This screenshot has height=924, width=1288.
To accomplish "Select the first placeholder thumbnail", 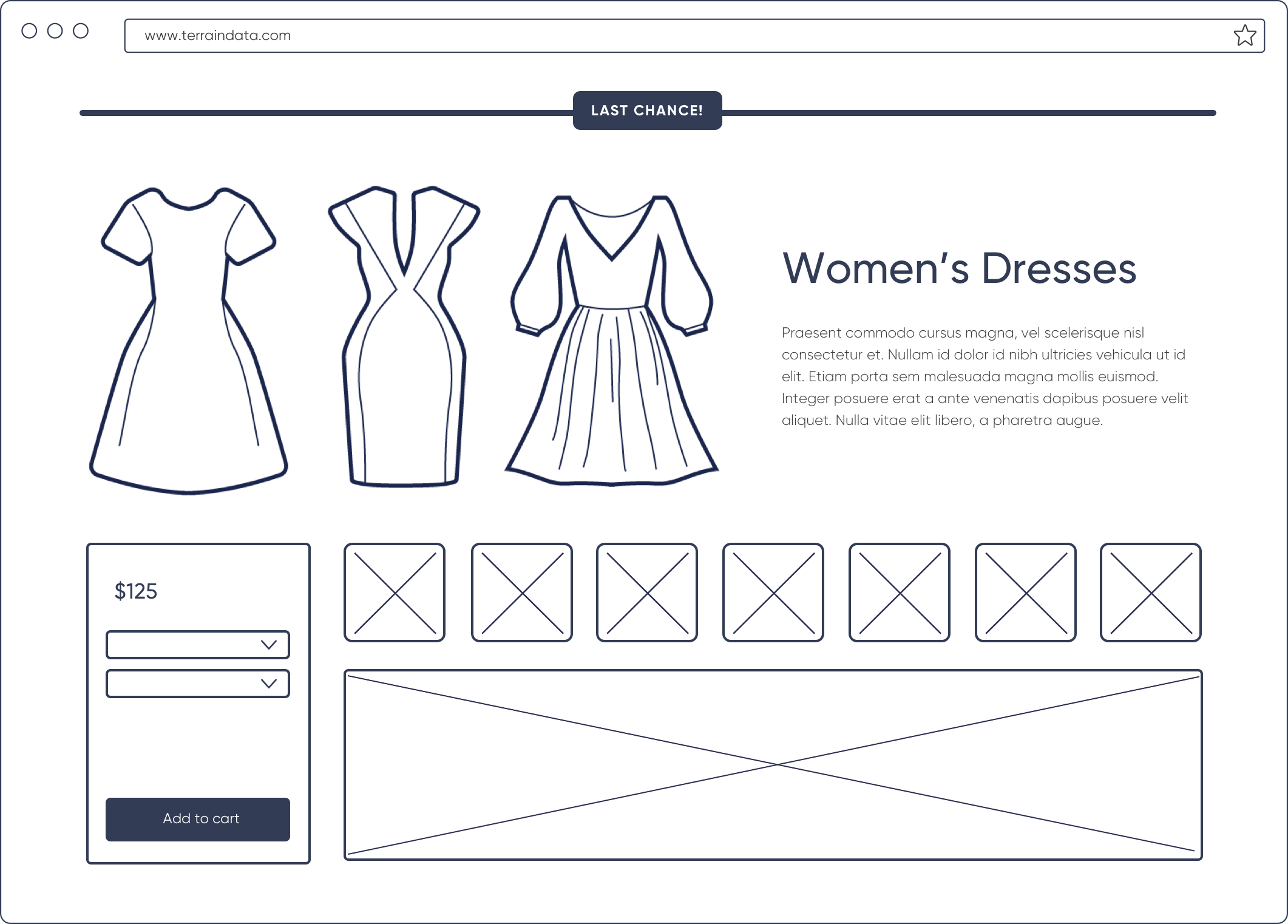I will coord(395,593).
